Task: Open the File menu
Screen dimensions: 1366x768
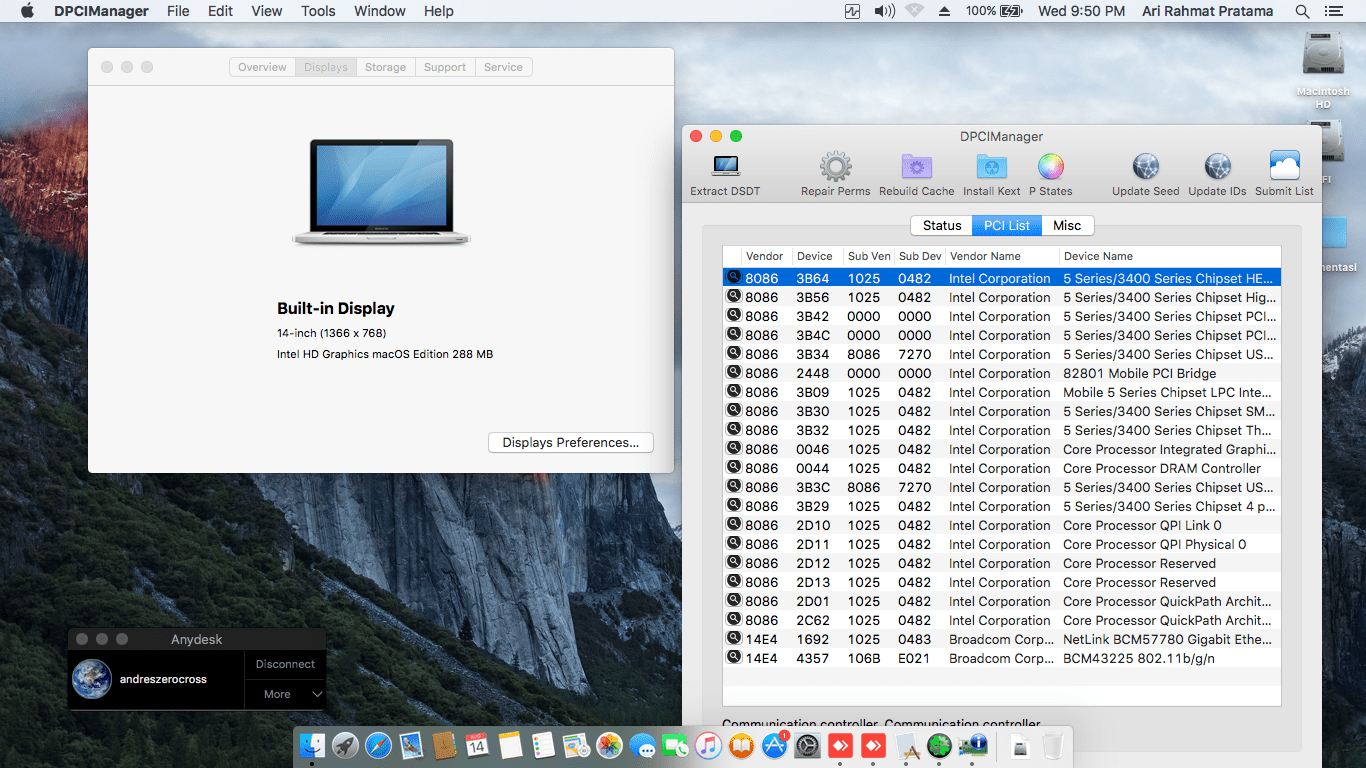Action: click(178, 11)
